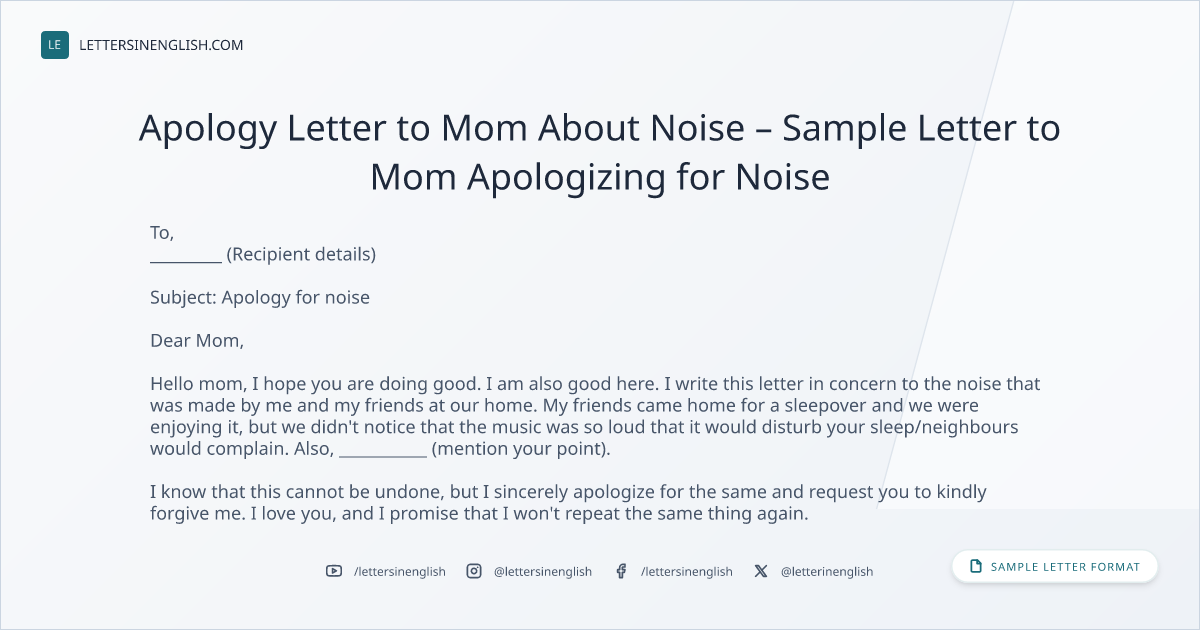
Task: Open the LETTERSINENGLISH.COM site link
Action: pos(161,45)
